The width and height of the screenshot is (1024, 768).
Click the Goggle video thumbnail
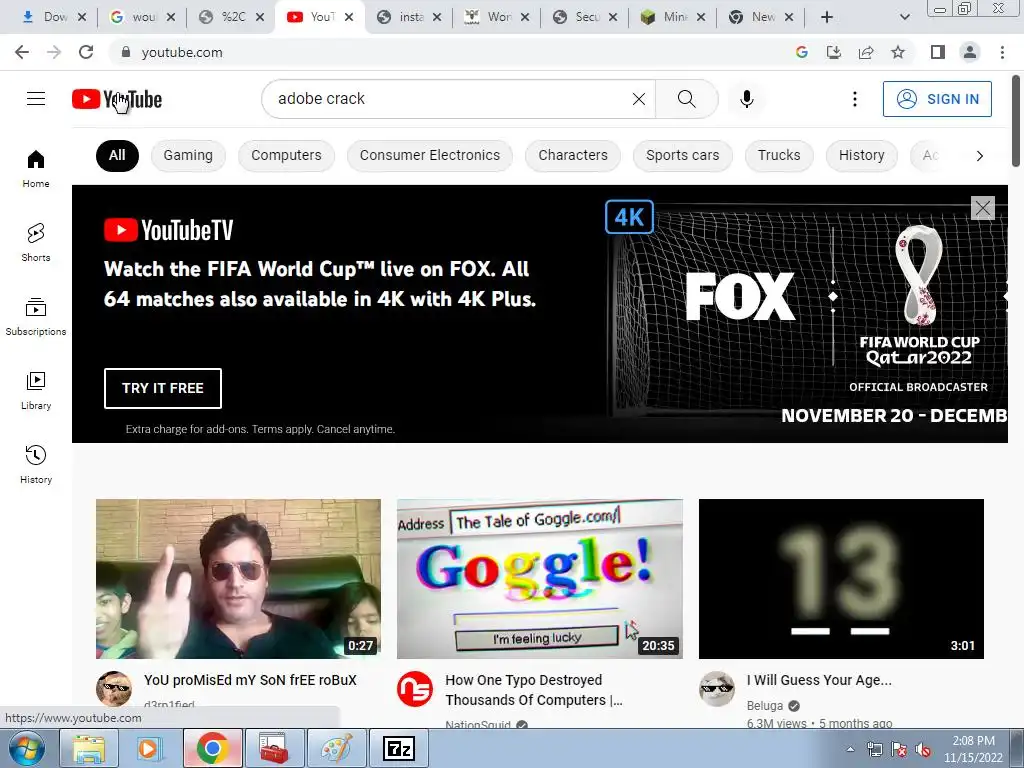(539, 579)
